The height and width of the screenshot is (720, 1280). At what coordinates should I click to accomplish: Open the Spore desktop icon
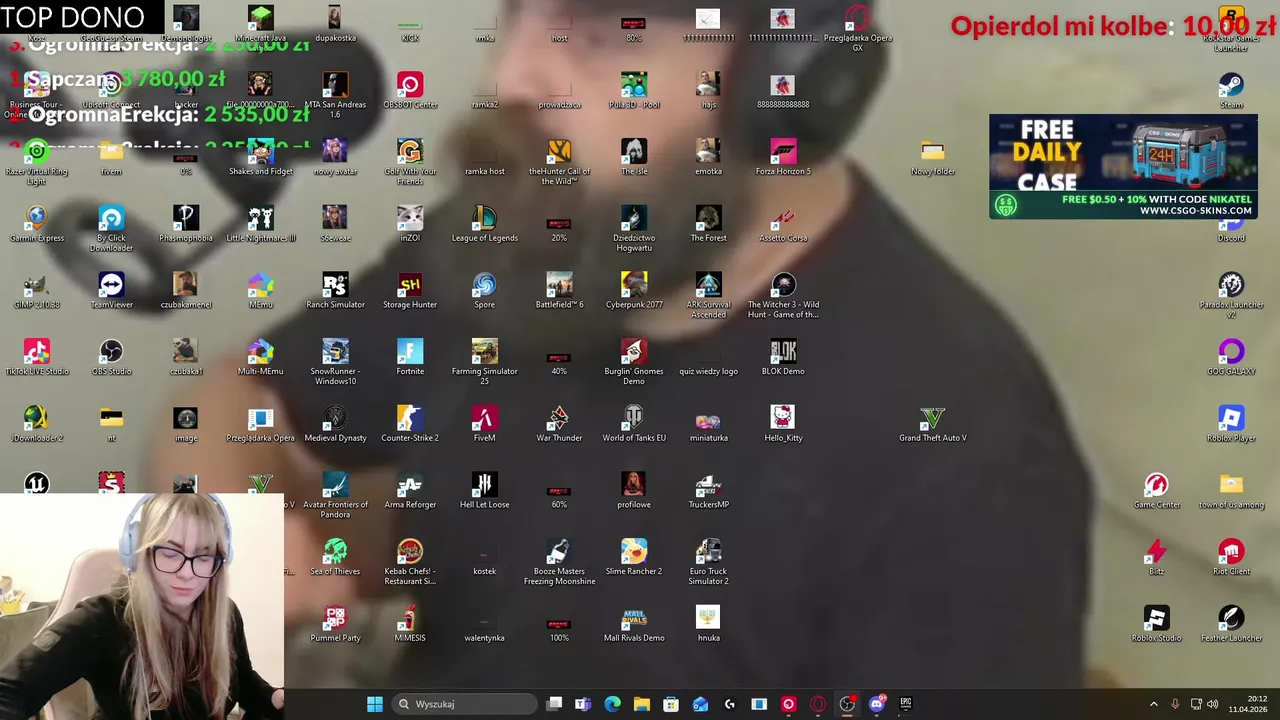[x=484, y=291]
